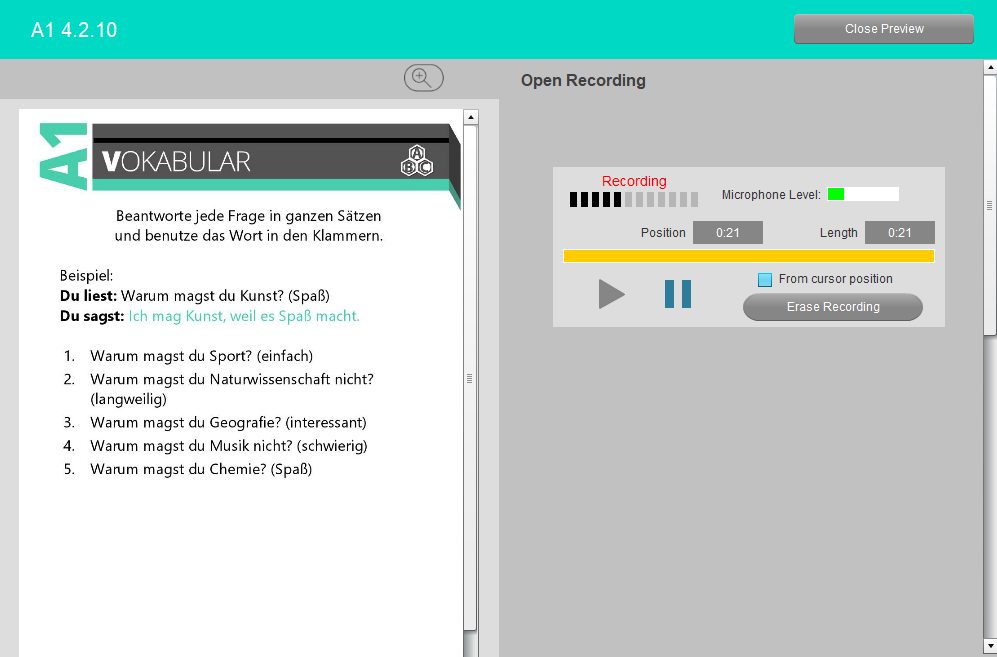Click the green A1 logo on worksheet
The height and width of the screenshot is (657, 997).
click(x=62, y=156)
